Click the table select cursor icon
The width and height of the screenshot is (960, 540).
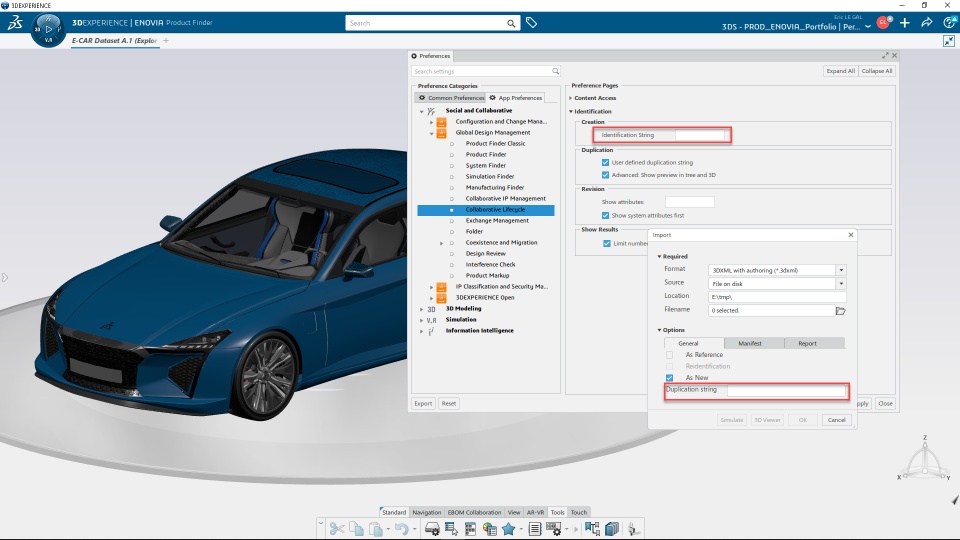[451, 528]
